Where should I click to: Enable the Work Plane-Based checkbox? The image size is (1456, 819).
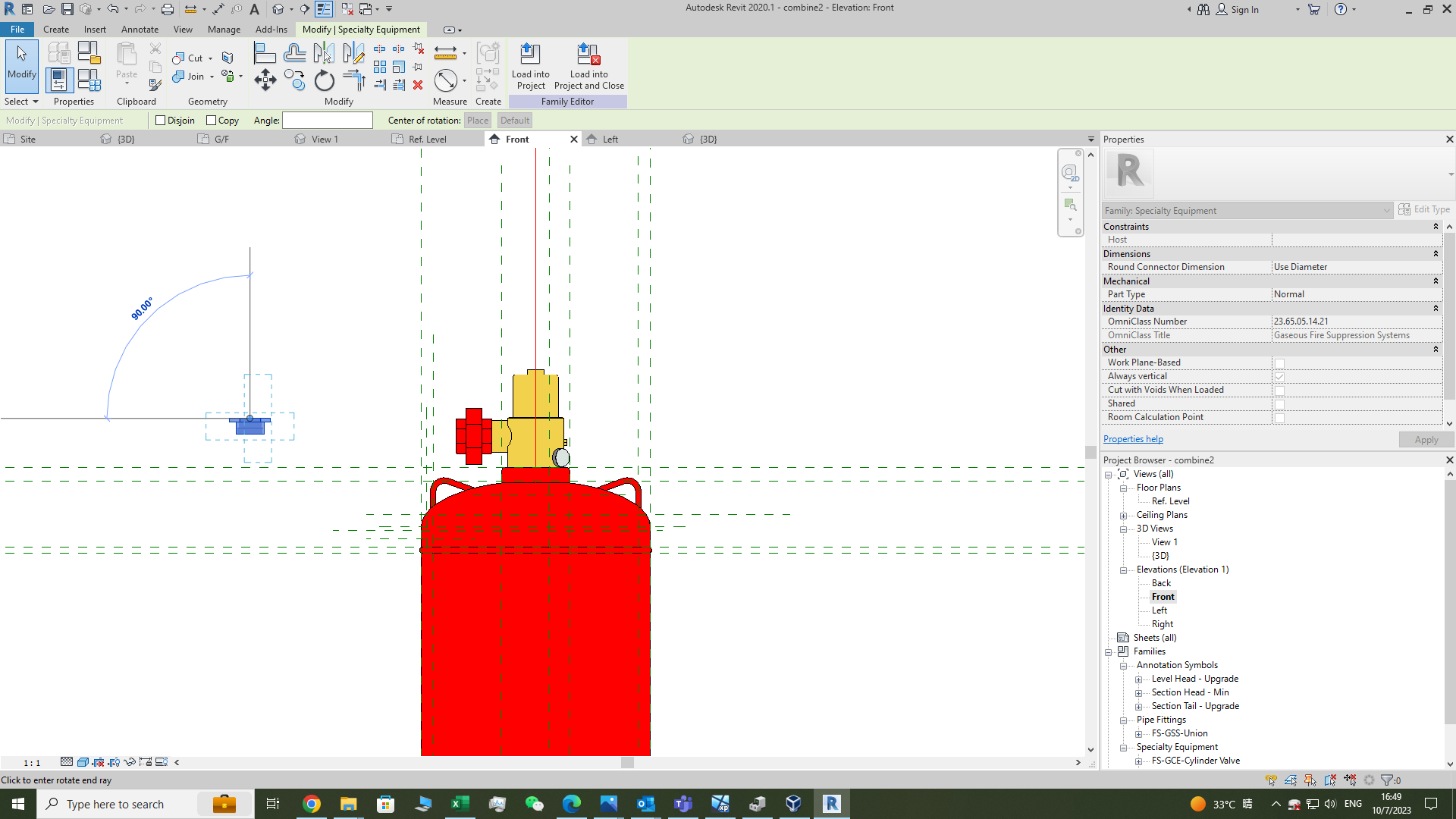coord(1280,362)
